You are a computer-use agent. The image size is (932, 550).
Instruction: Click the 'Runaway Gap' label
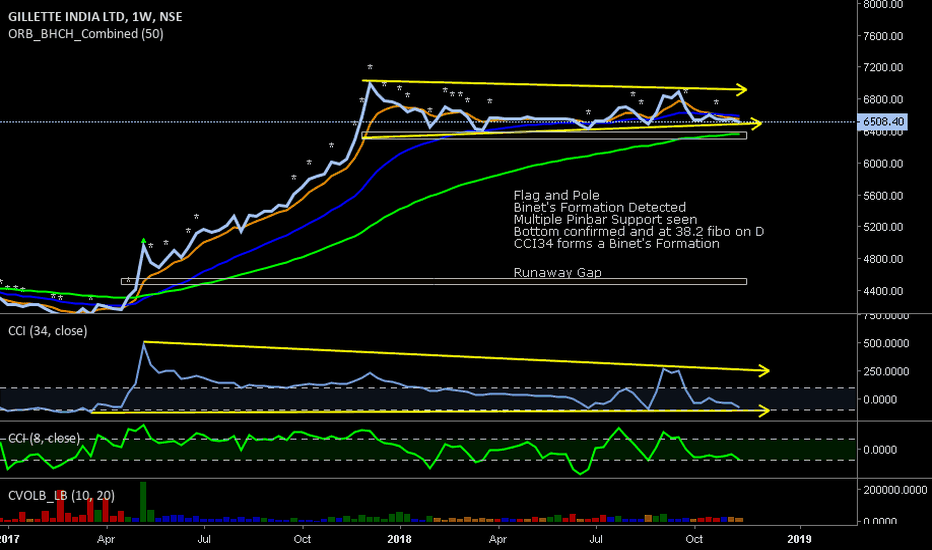tap(558, 272)
